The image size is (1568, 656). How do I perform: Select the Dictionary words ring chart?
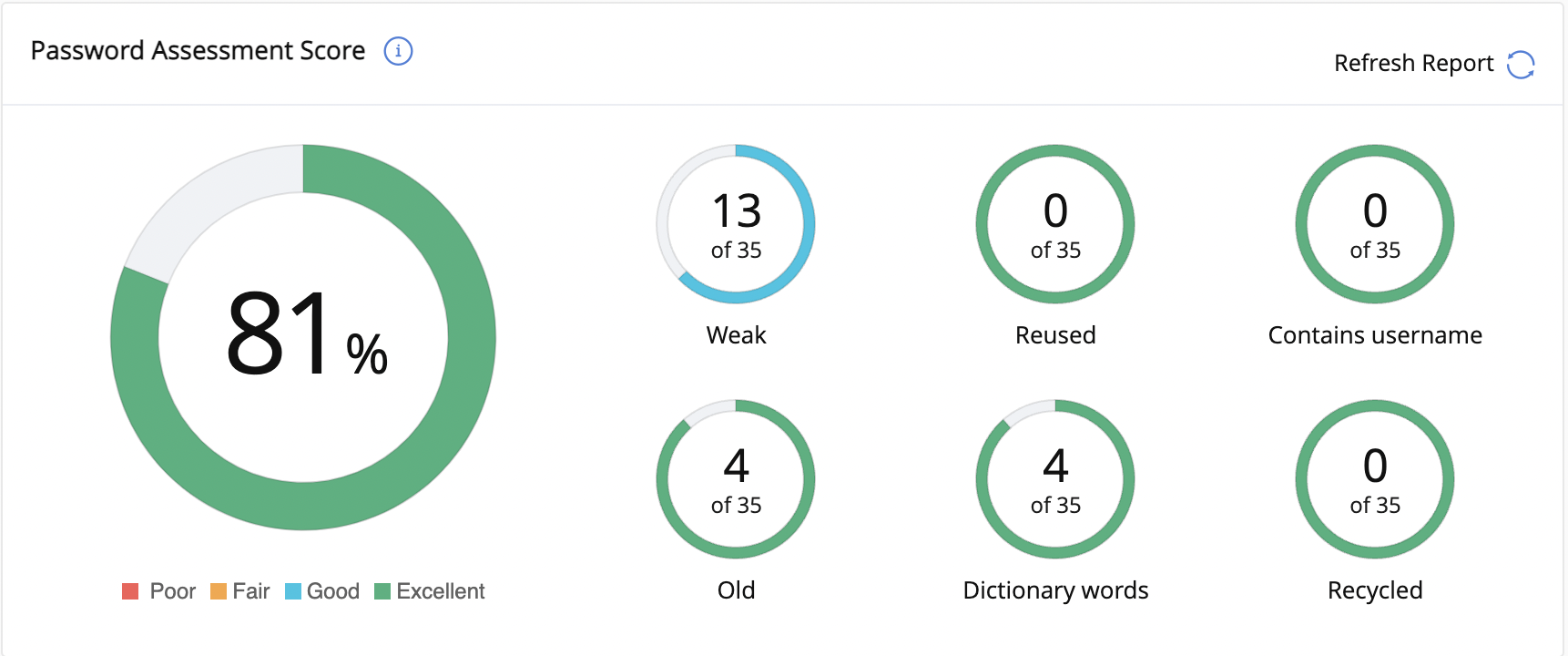click(x=1055, y=479)
